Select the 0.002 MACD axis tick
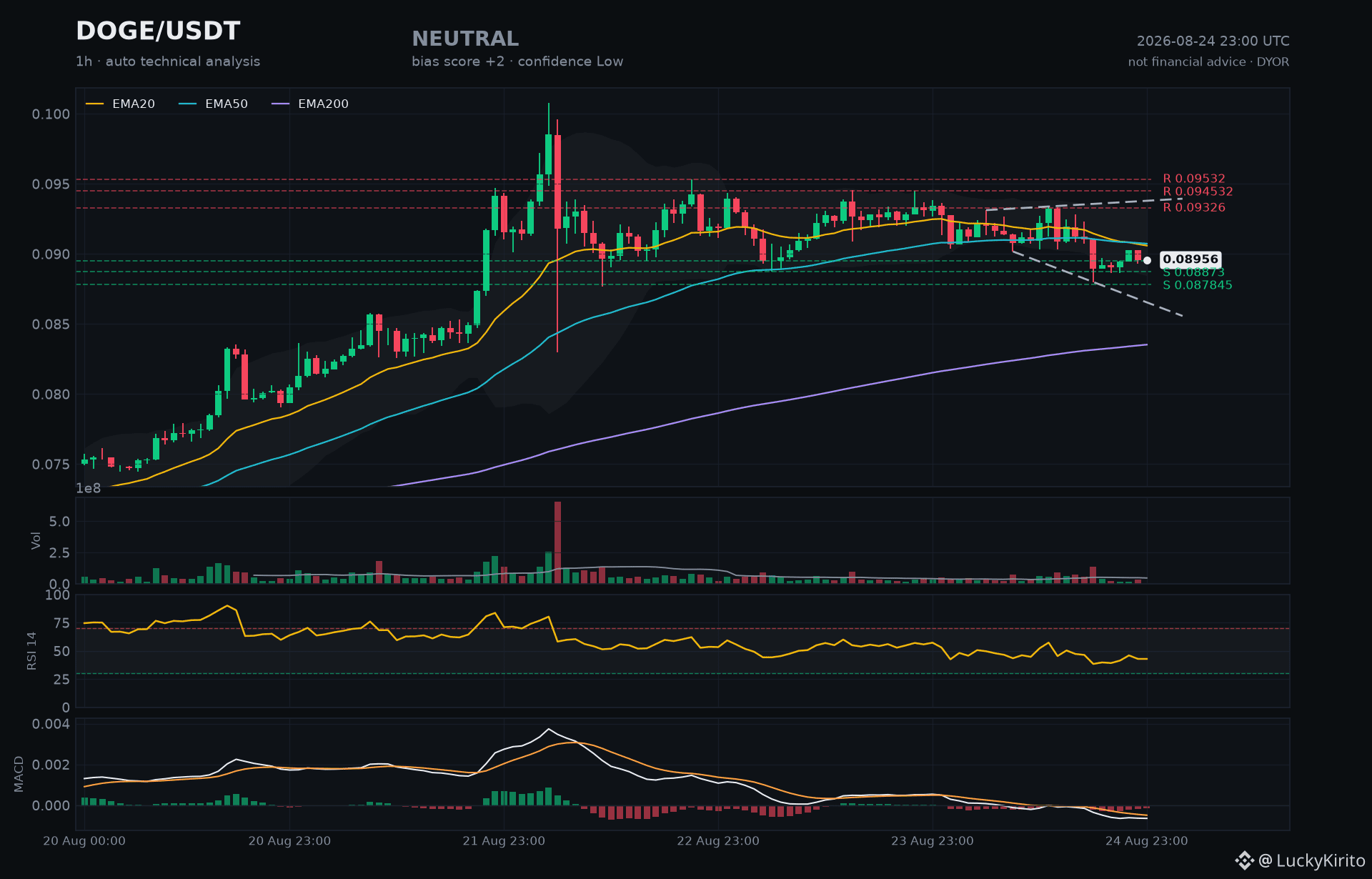The image size is (1372, 879). click(x=51, y=765)
